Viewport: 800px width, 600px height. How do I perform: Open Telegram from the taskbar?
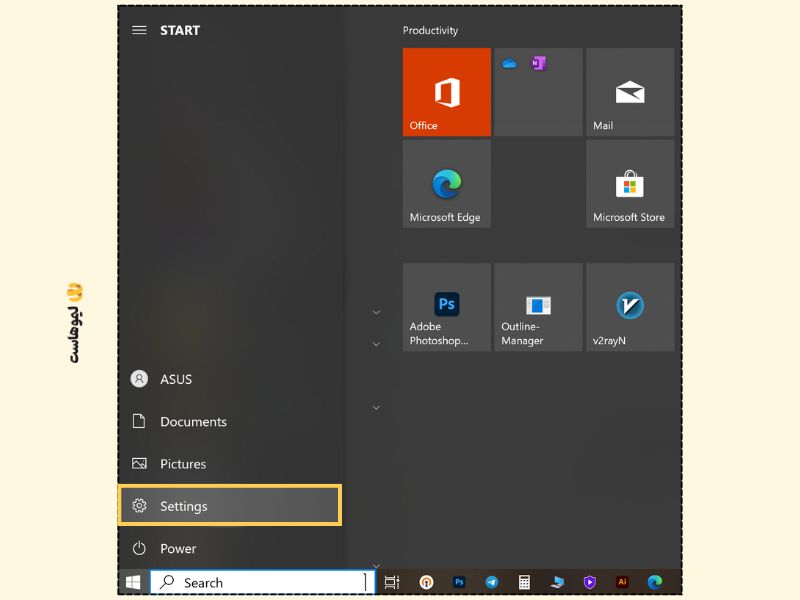[x=492, y=582]
